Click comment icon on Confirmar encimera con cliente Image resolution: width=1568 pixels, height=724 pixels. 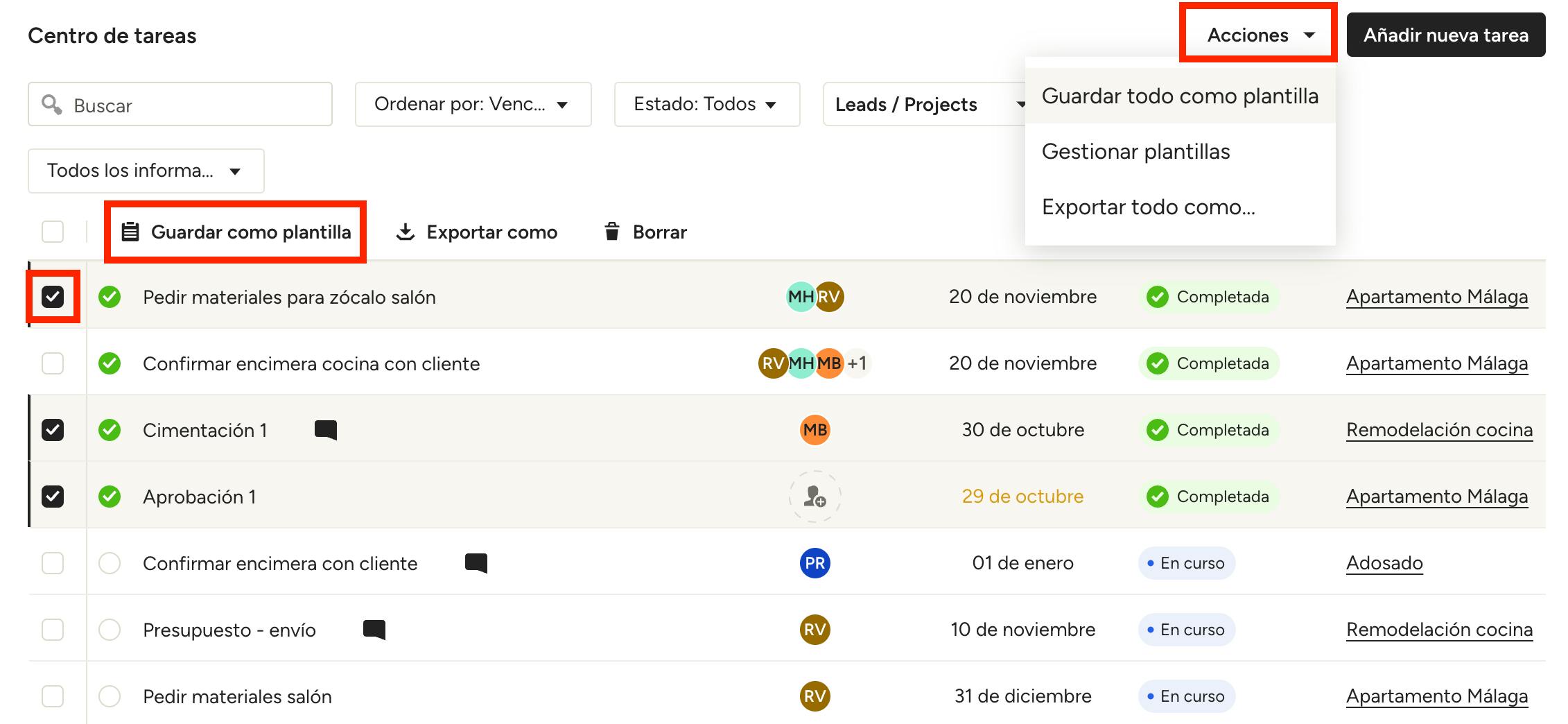(476, 563)
